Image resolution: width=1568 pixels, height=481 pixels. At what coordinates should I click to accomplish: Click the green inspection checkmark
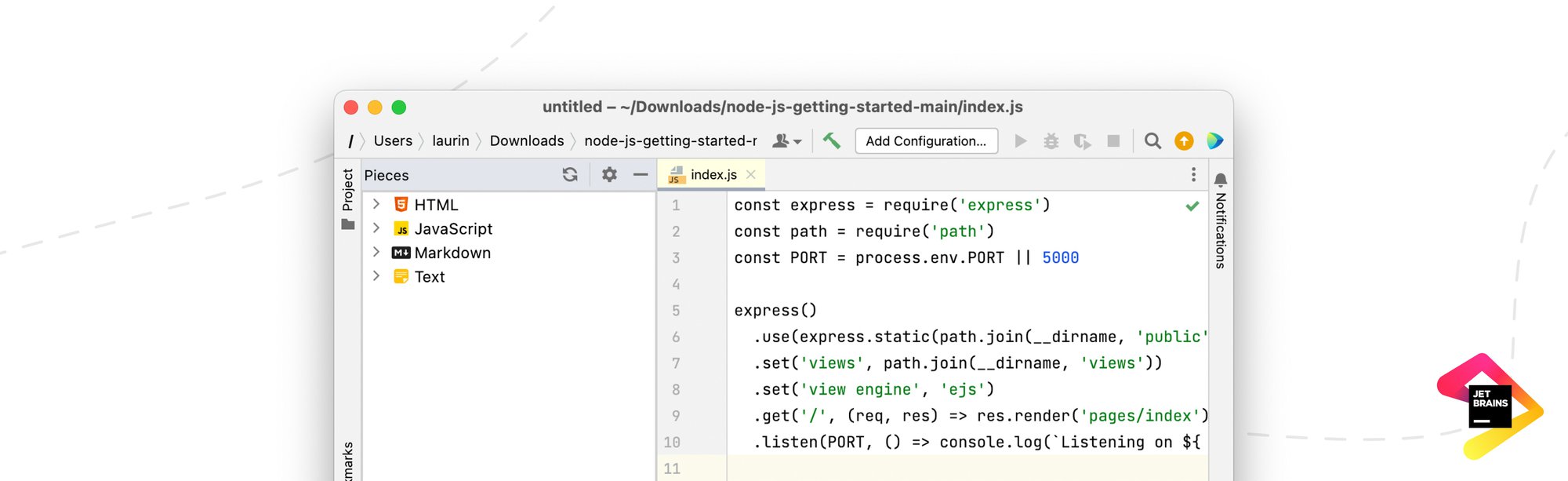click(1192, 206)
